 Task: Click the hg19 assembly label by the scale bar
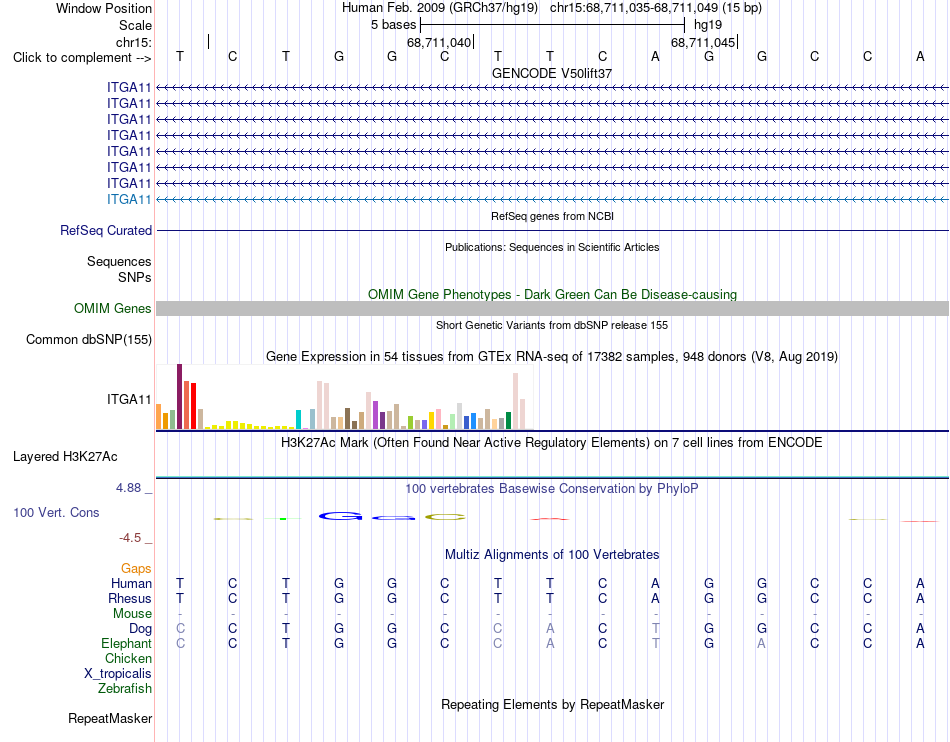(x=708, y=25)
